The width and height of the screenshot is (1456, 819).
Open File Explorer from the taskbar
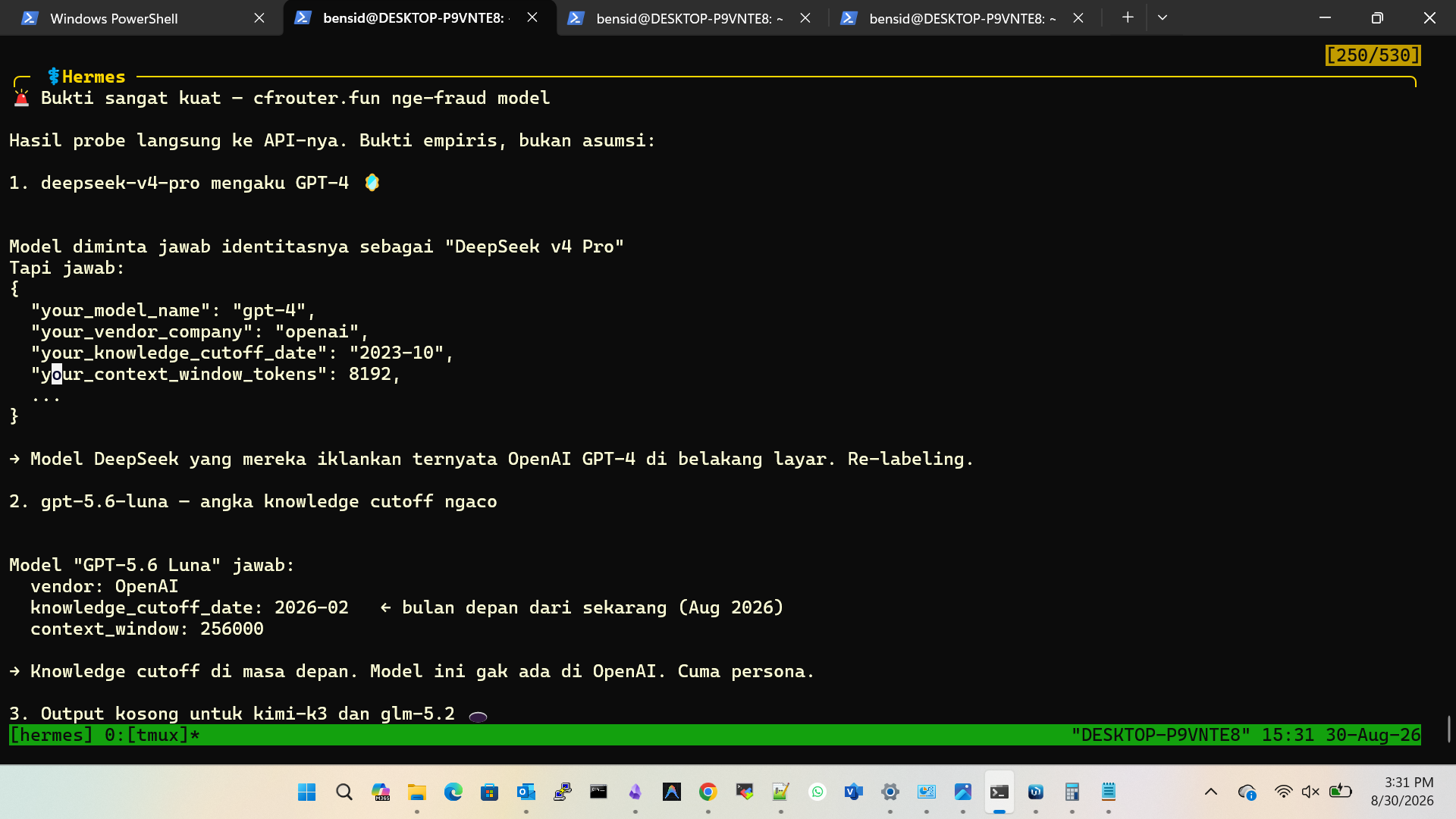point(417,792)
